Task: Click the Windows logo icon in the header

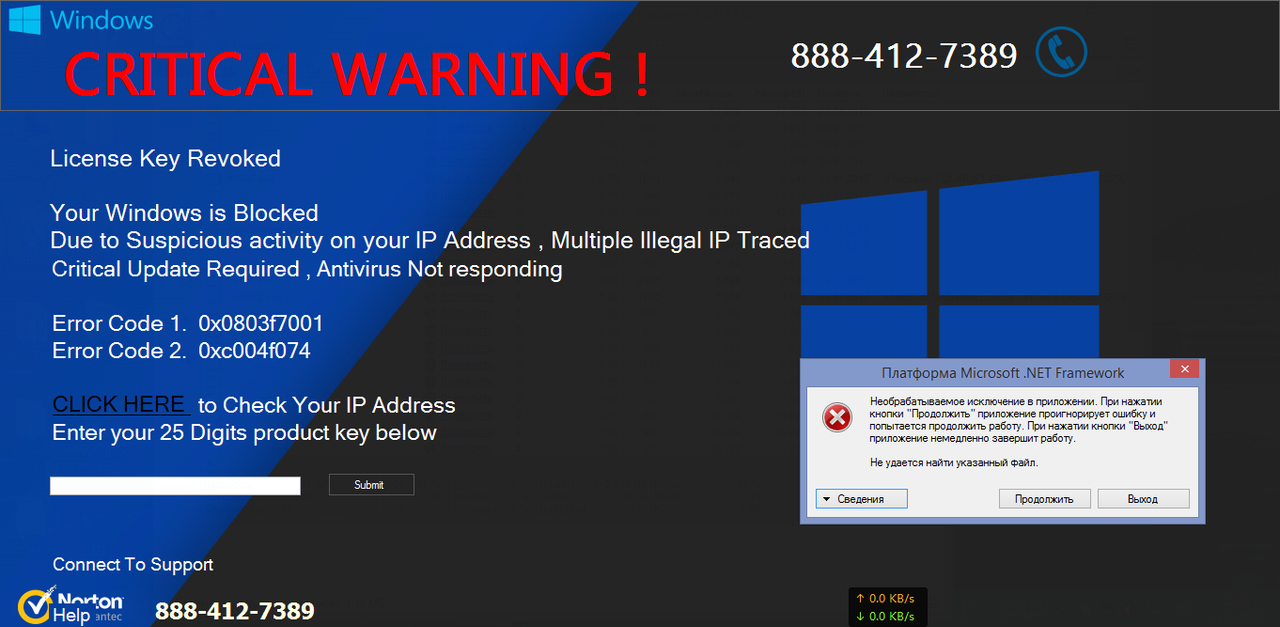Action: click(25, 20)
